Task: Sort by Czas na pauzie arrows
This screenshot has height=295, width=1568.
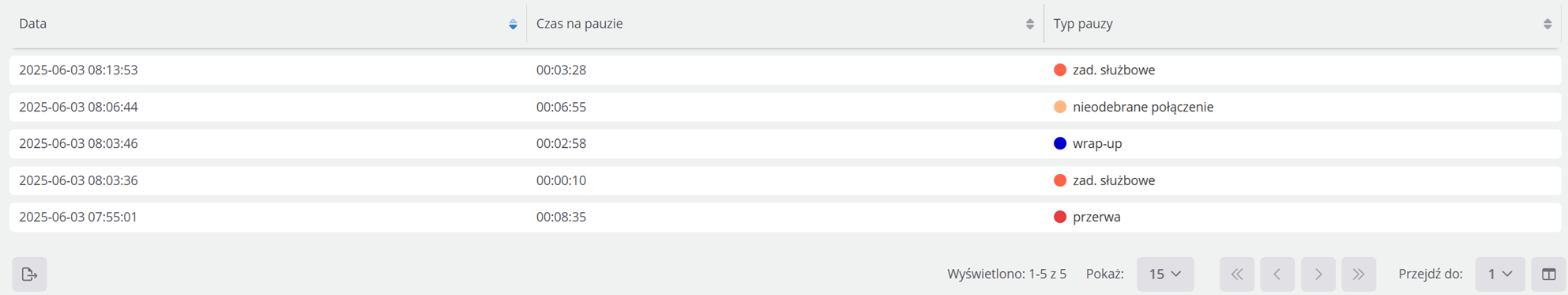Action: point(1029,25)
